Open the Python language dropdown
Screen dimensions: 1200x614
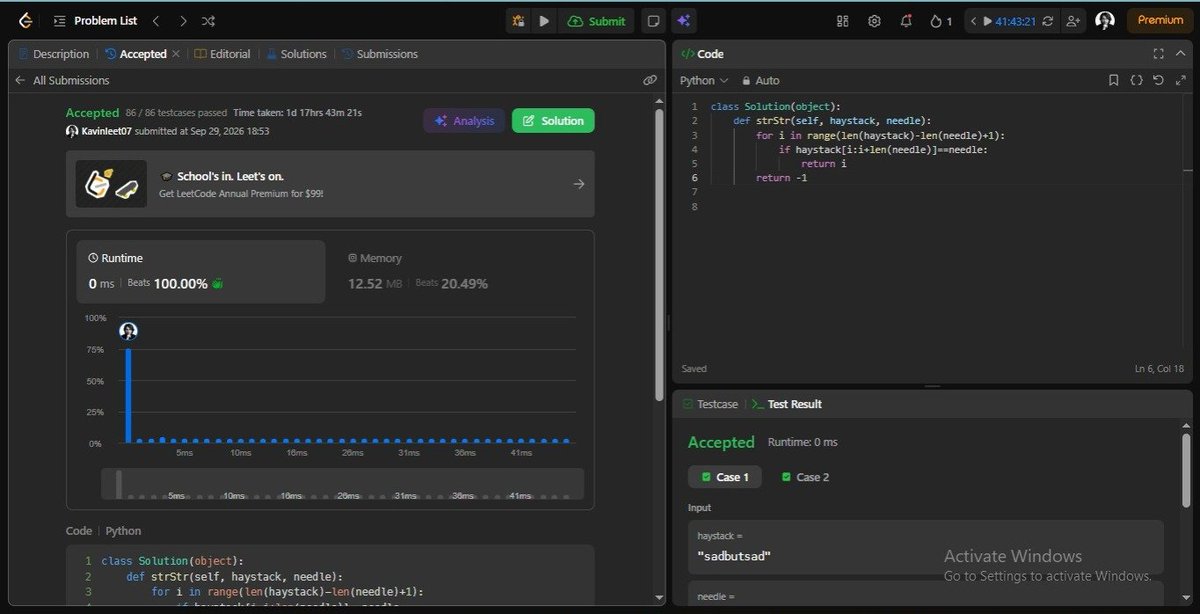(x=705, y=80)
